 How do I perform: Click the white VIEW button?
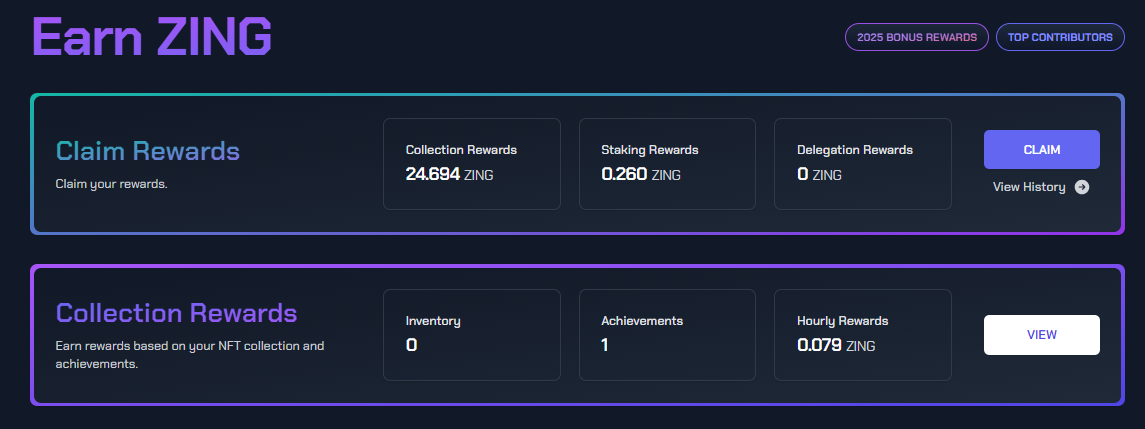1041,335
